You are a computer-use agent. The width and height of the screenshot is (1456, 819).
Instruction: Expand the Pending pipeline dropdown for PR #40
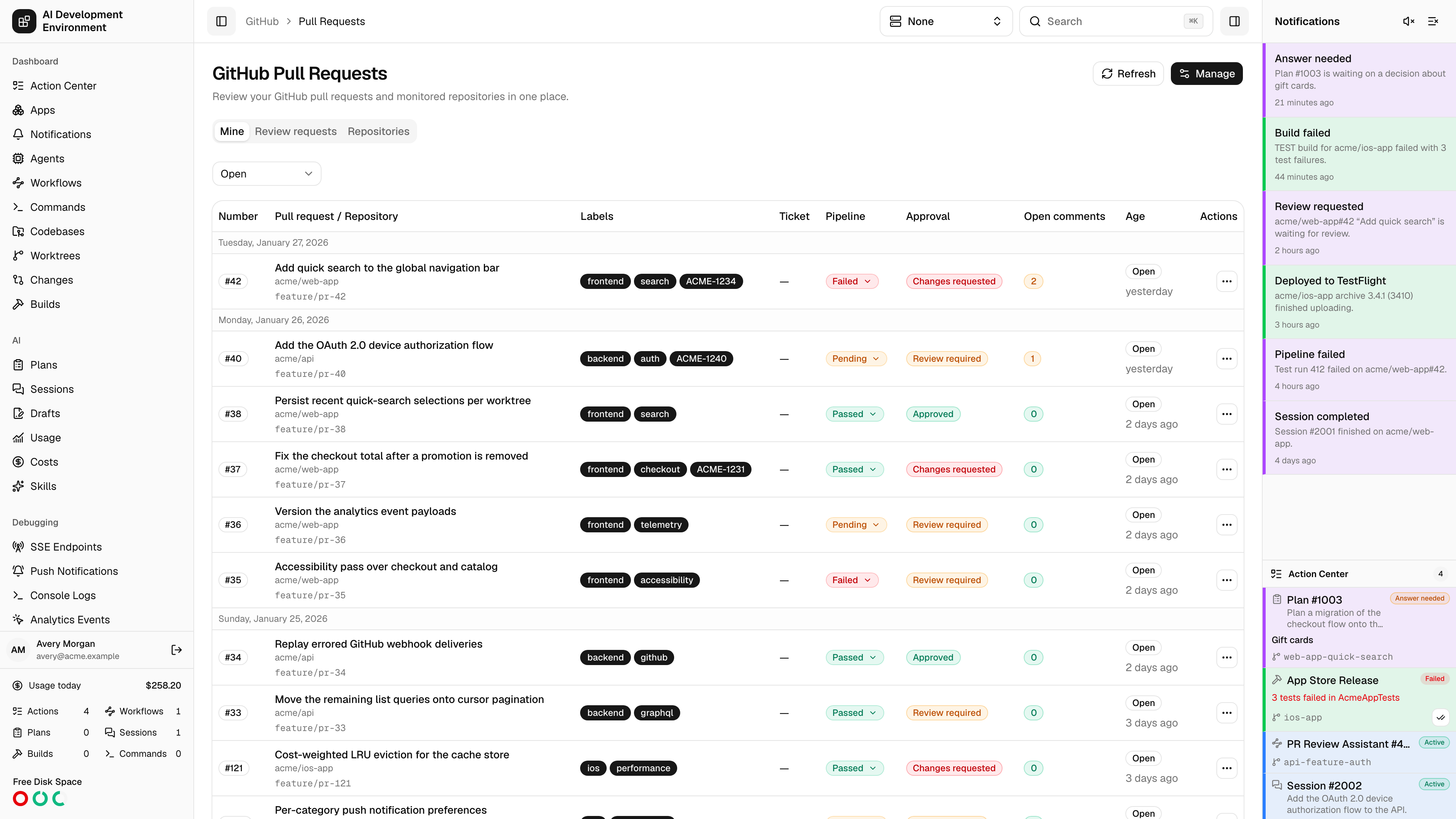pos(856,359)
